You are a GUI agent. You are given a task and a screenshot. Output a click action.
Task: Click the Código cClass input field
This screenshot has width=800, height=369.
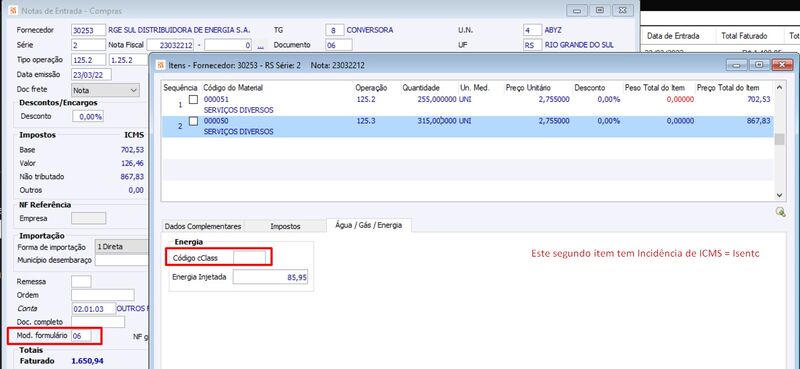point(249,258)
